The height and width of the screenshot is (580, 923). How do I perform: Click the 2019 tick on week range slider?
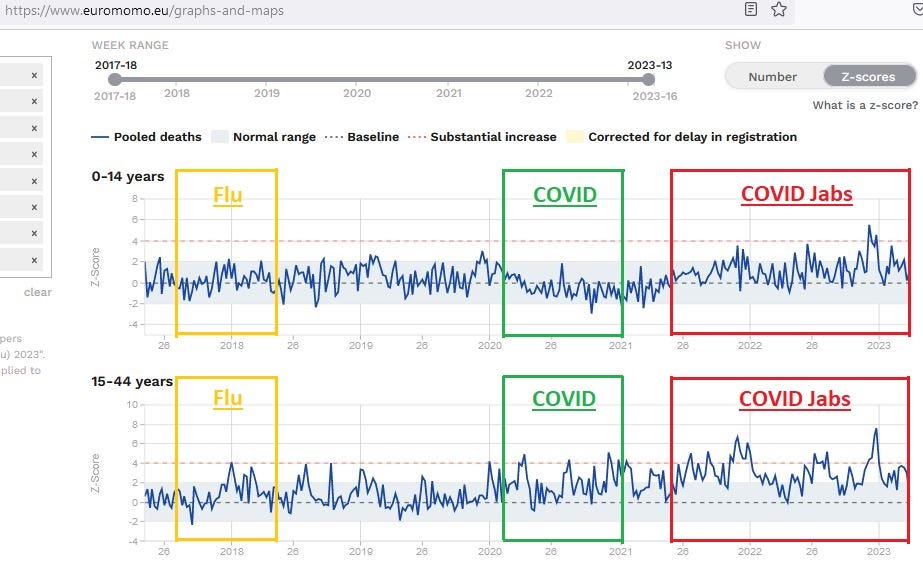tap(267, 93)
